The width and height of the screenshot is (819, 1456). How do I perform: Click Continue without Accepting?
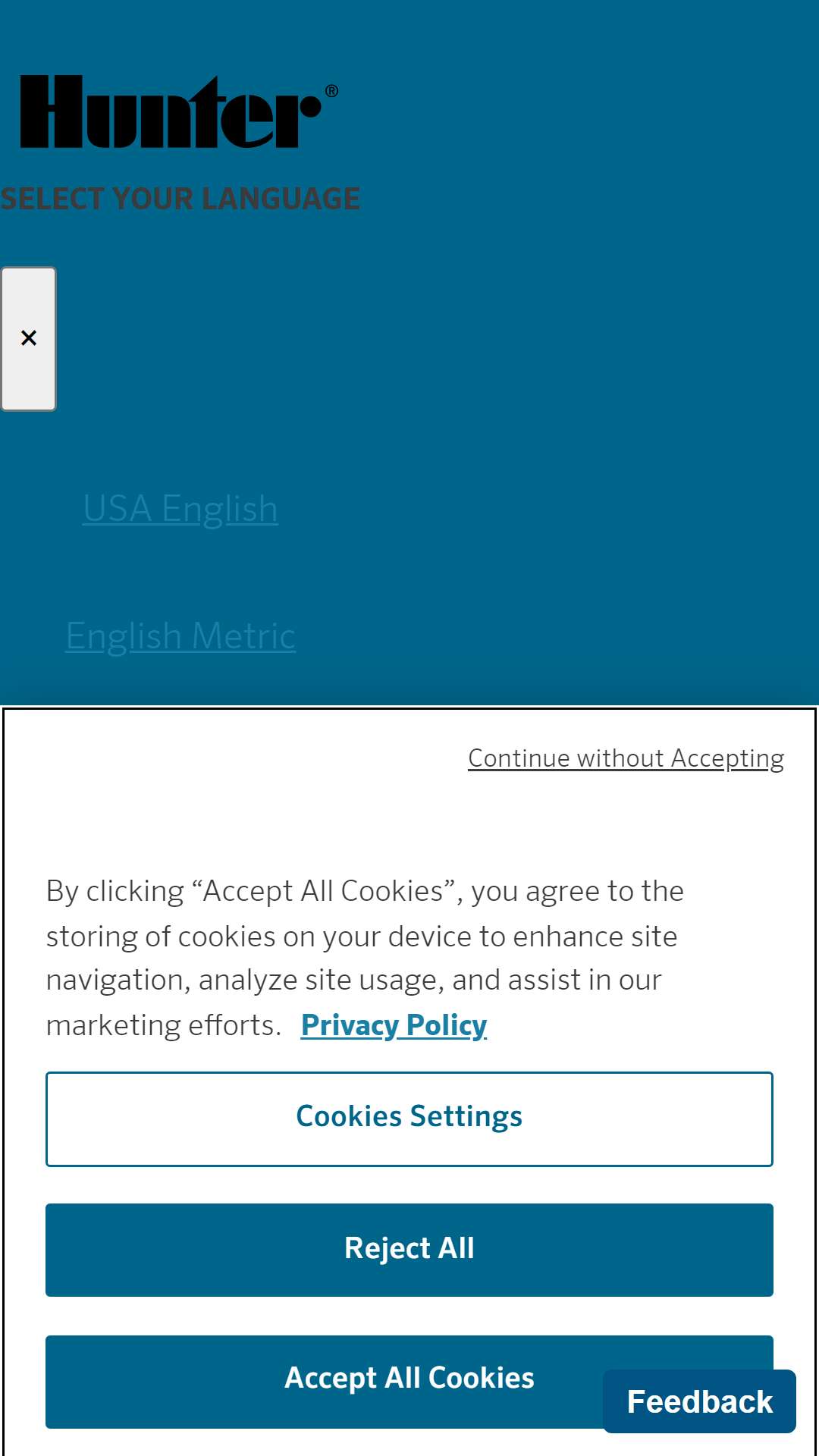626,758
